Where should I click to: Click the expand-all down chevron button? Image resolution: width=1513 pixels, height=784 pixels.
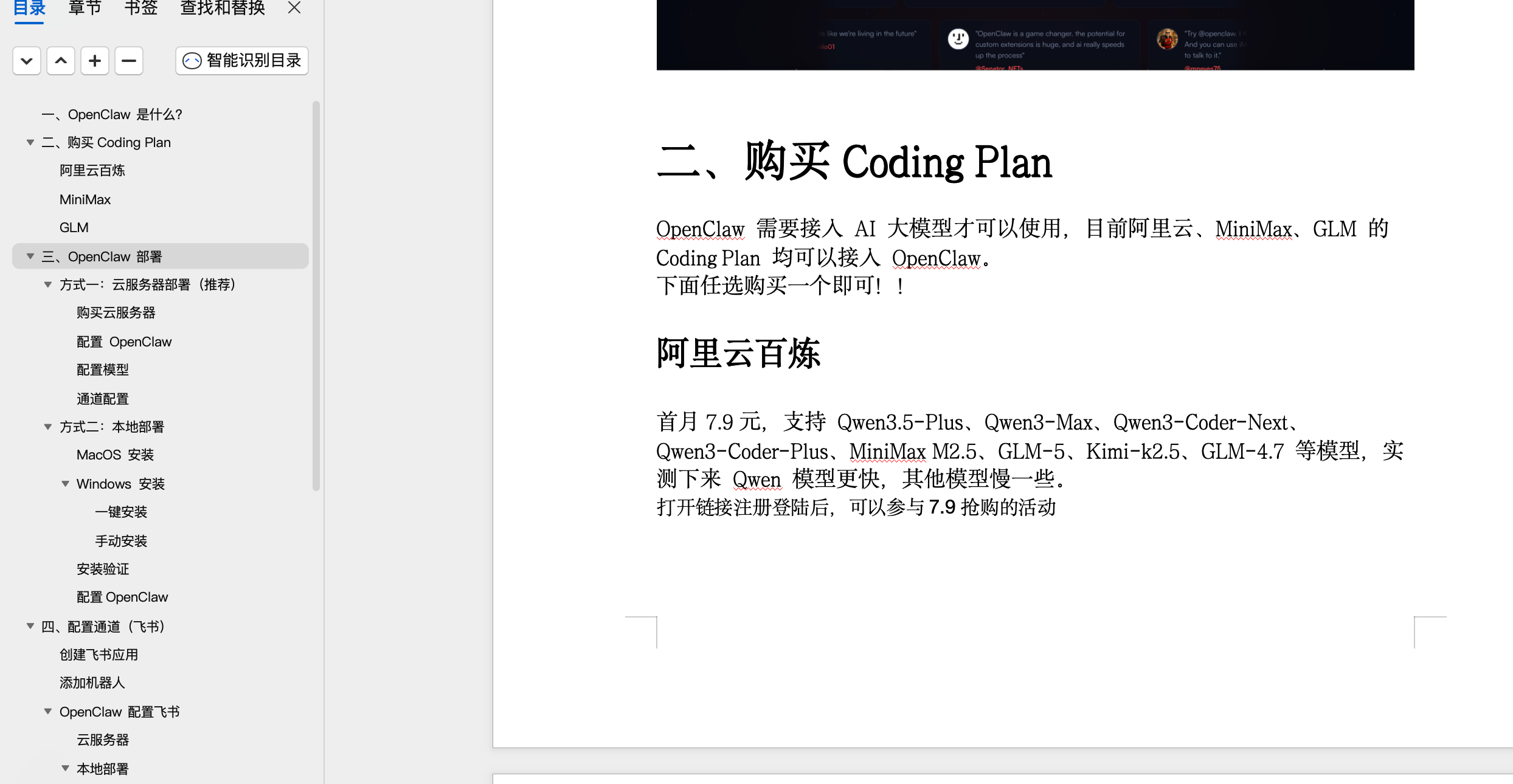[x=26, y=61]
